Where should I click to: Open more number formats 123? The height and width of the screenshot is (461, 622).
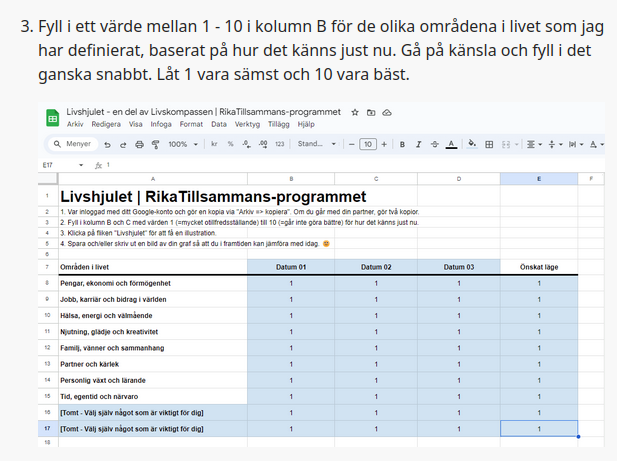pos(280,144)
